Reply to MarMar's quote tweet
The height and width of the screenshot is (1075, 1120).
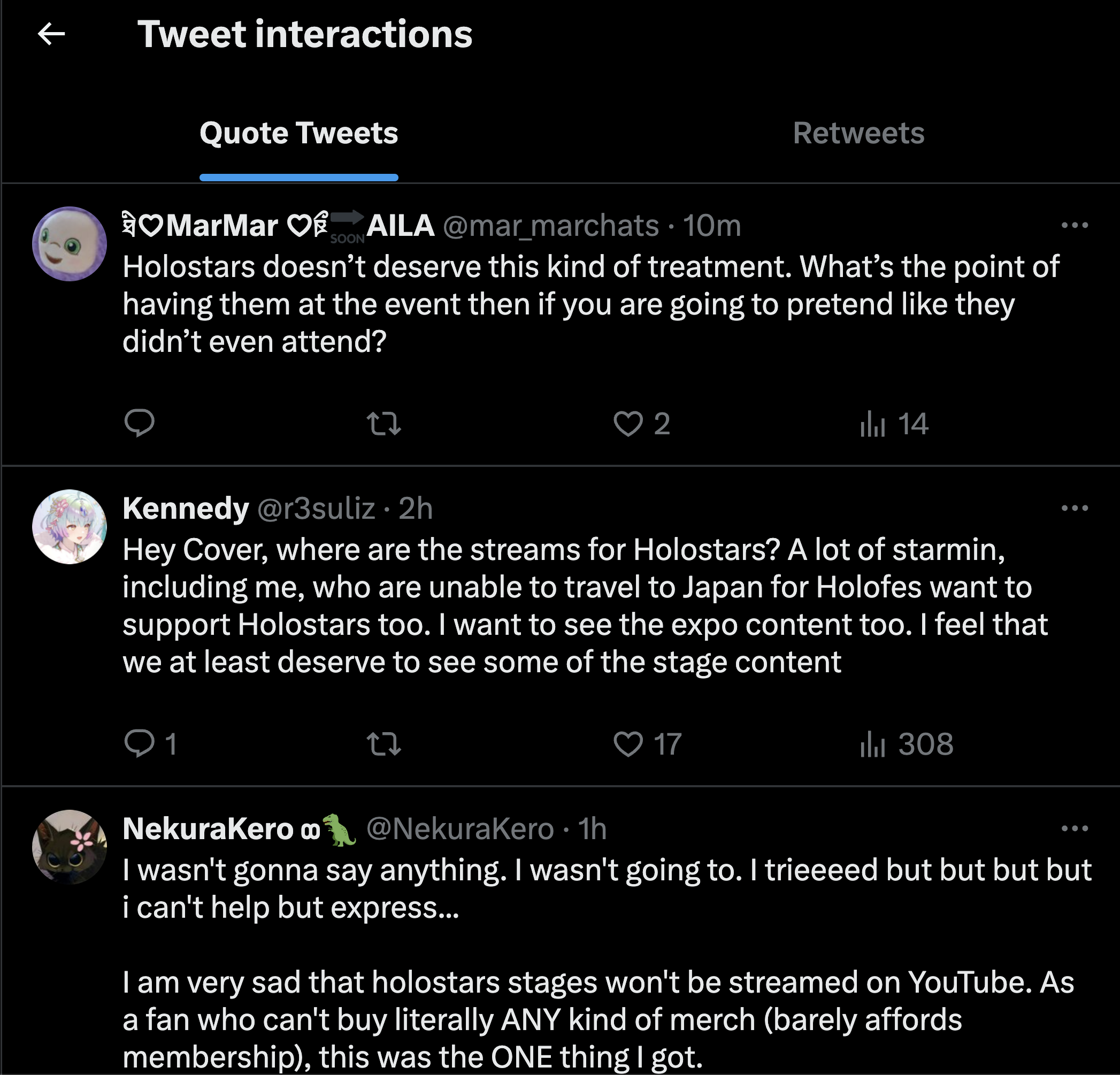point(140,424)
